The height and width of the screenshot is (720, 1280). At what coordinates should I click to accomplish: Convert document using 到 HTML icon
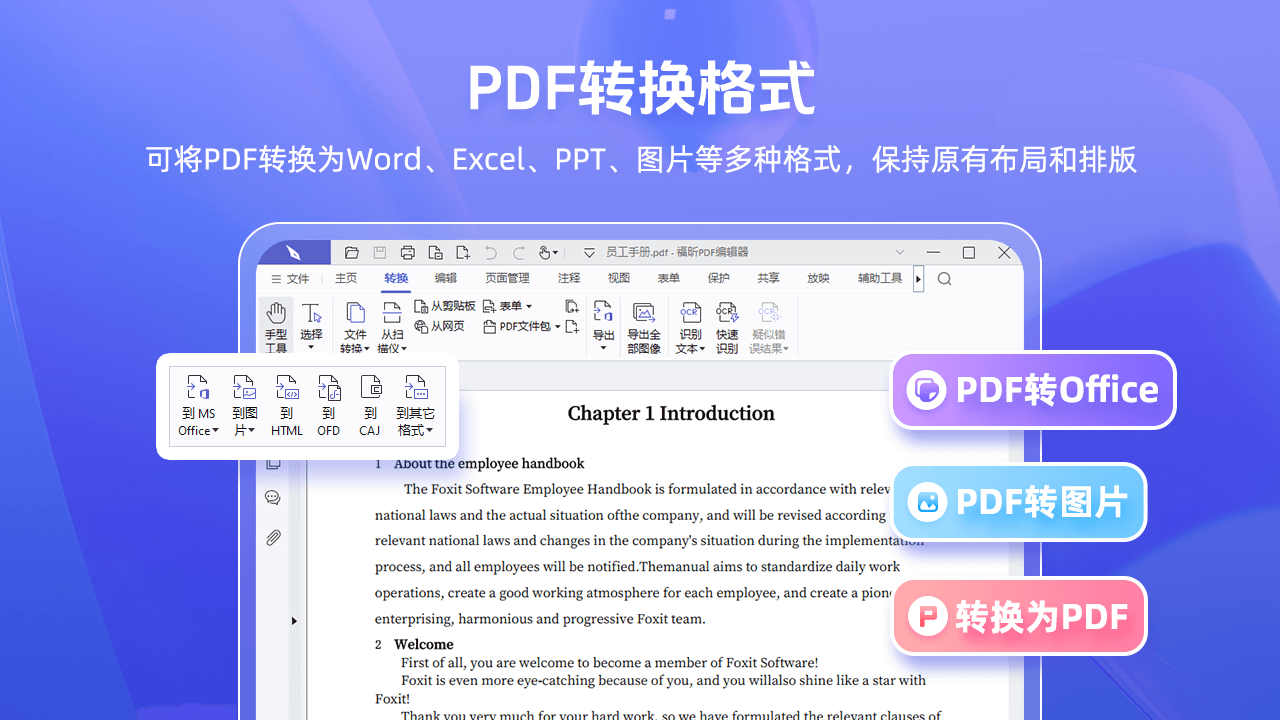pos(287,388)
